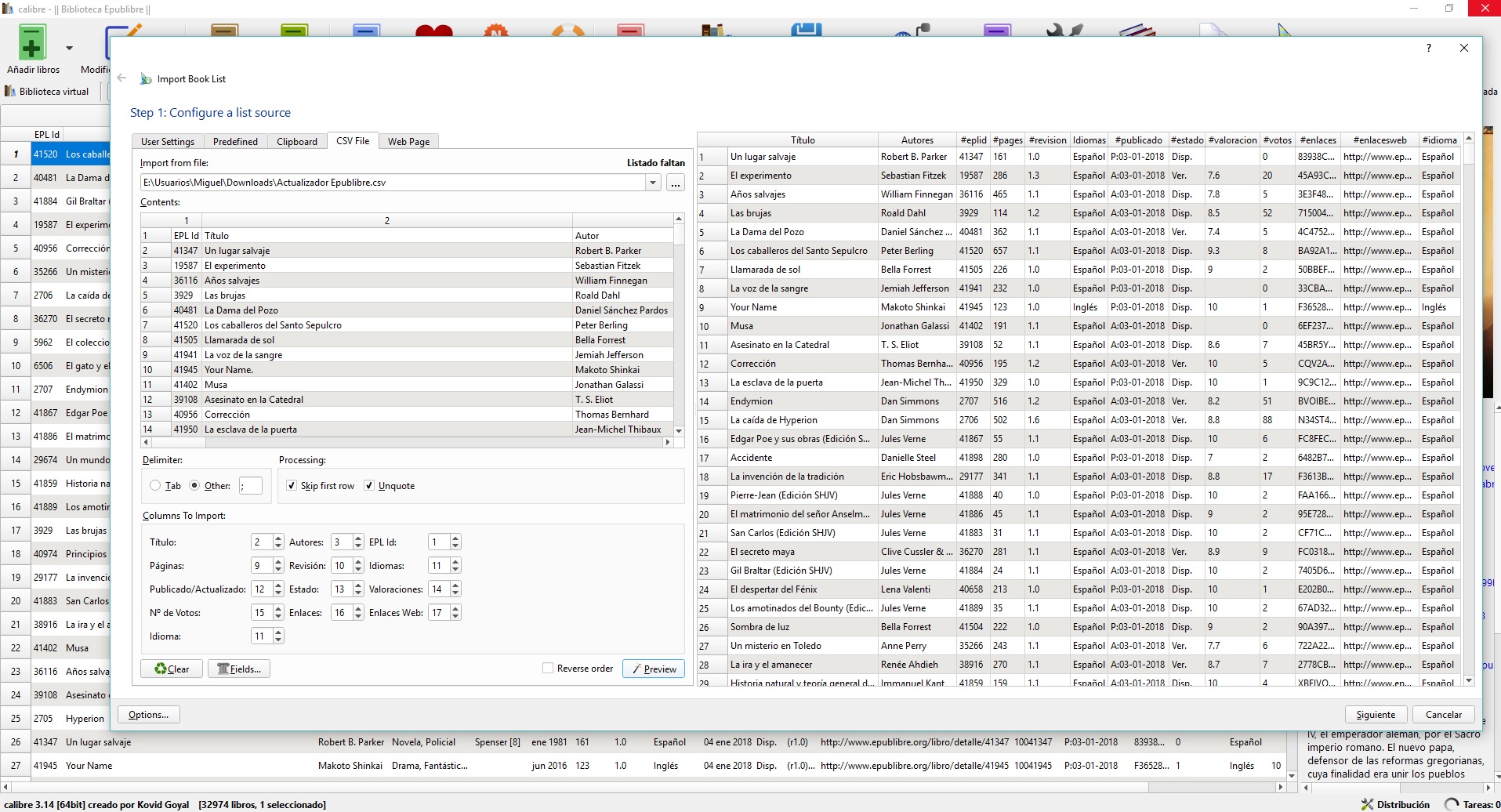Screen dimensions: 1501x812
Task: Click the Contents table vertical scrollbar
Action: pyautogui.click(x=679, y=324)
